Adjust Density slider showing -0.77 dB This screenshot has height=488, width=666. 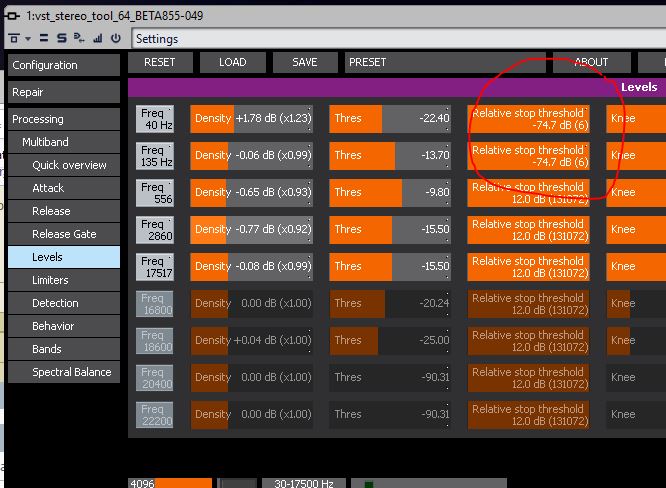tap(251, 230)
